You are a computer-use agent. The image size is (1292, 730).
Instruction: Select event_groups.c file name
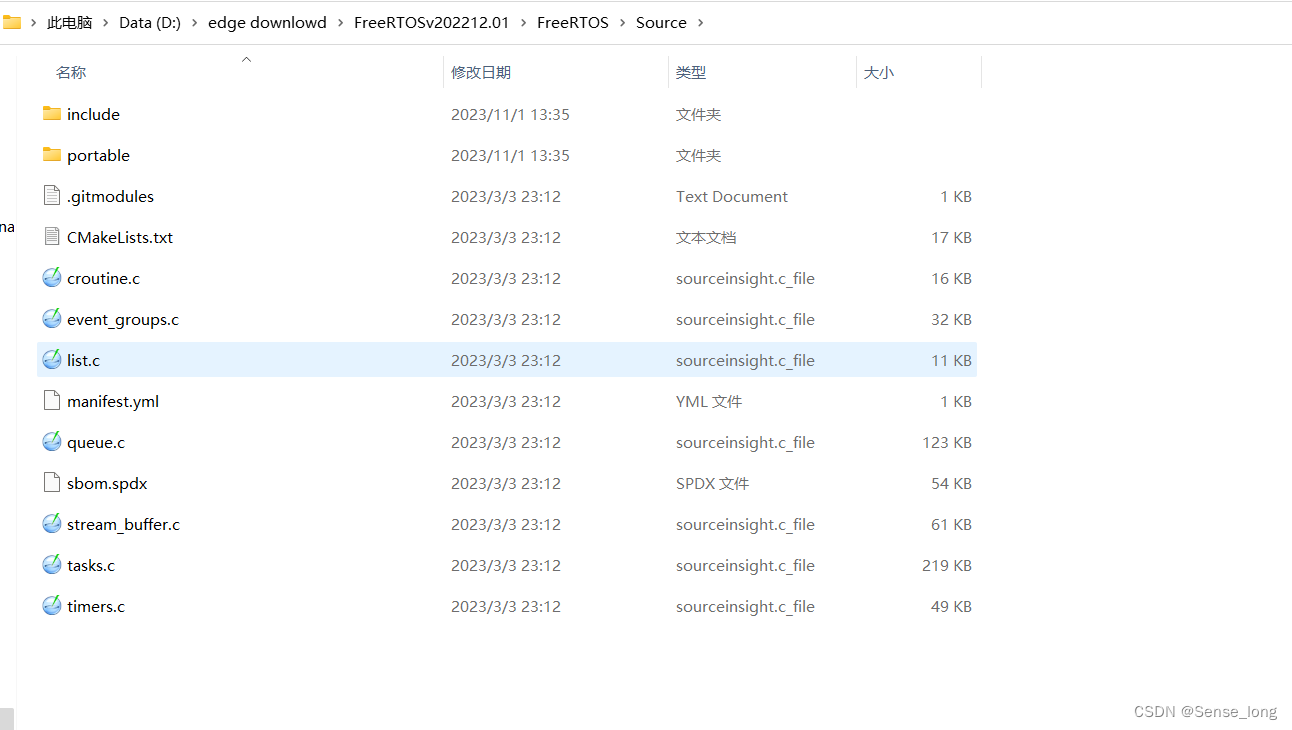[123, 319]
